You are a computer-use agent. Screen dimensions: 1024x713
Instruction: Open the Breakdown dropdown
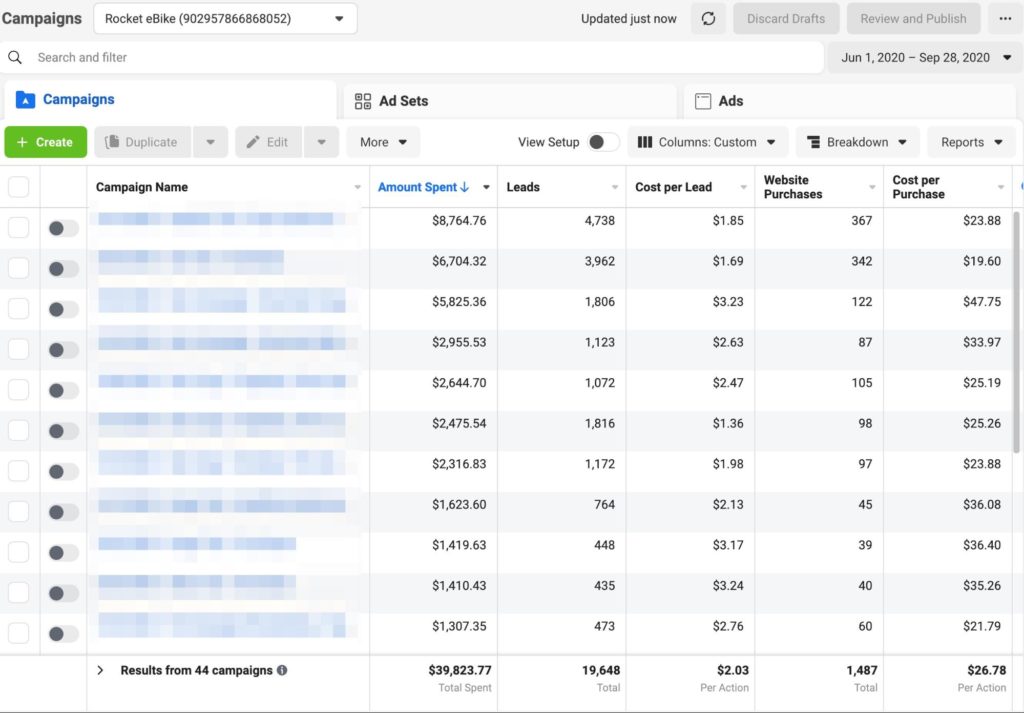pyautogui.click(x=857, y=142)
